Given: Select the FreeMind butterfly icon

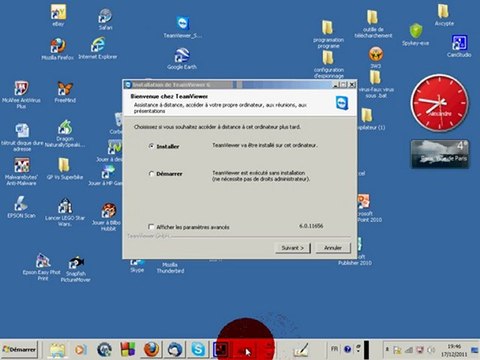Looking at the screenshot, I should coord(65,92).
